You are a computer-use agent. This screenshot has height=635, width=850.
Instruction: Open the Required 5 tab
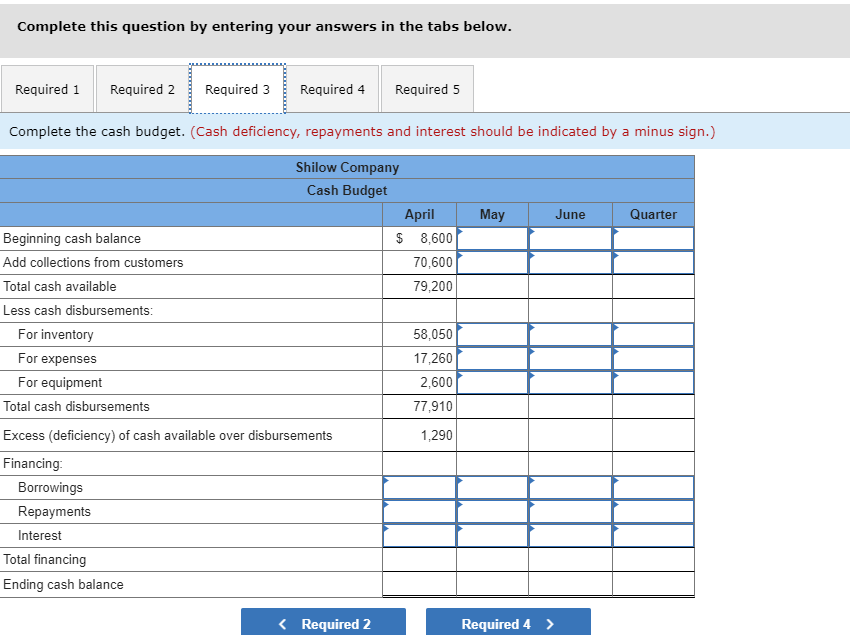(427, 88)
